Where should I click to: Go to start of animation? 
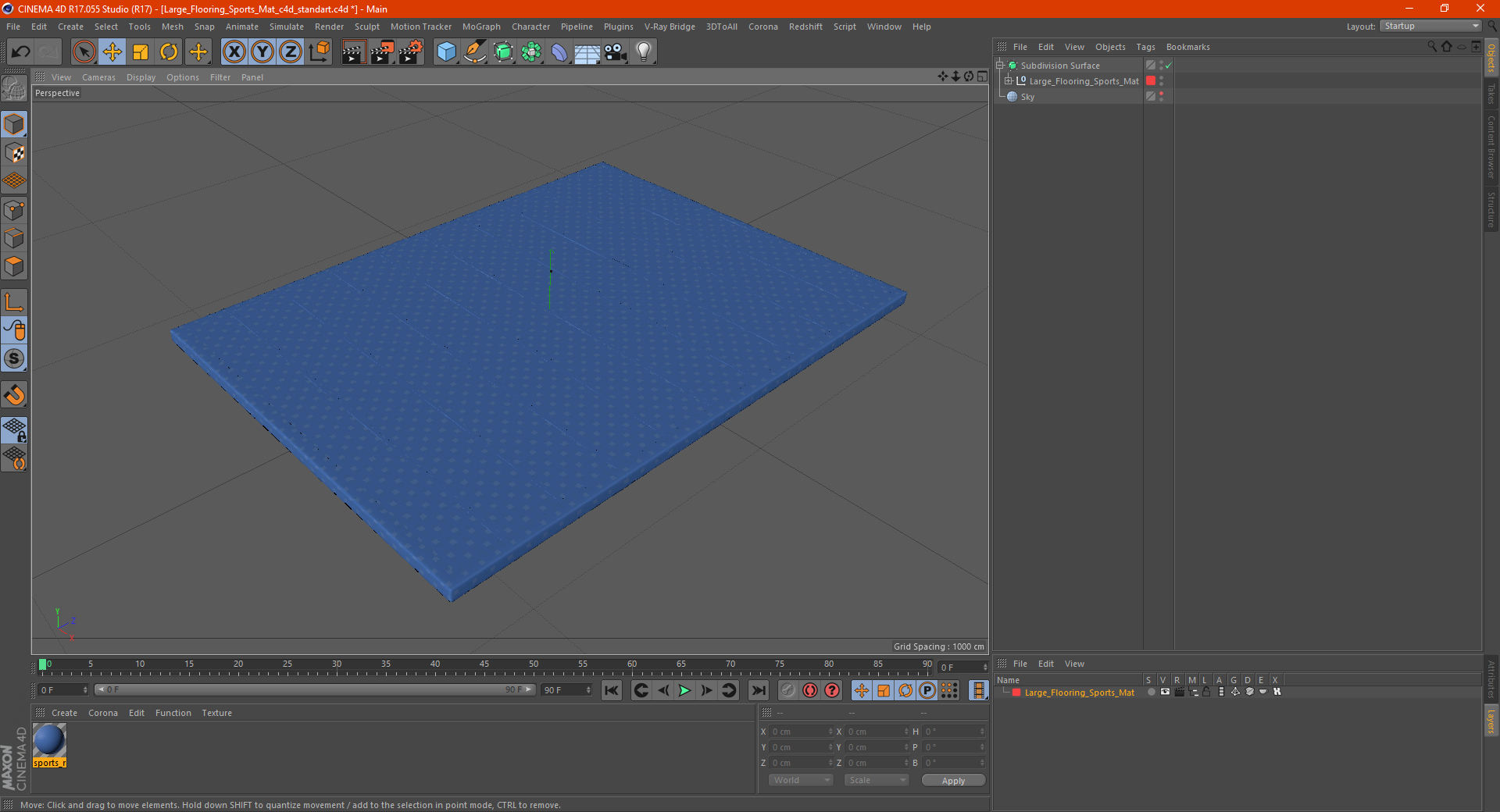point(612,690)
